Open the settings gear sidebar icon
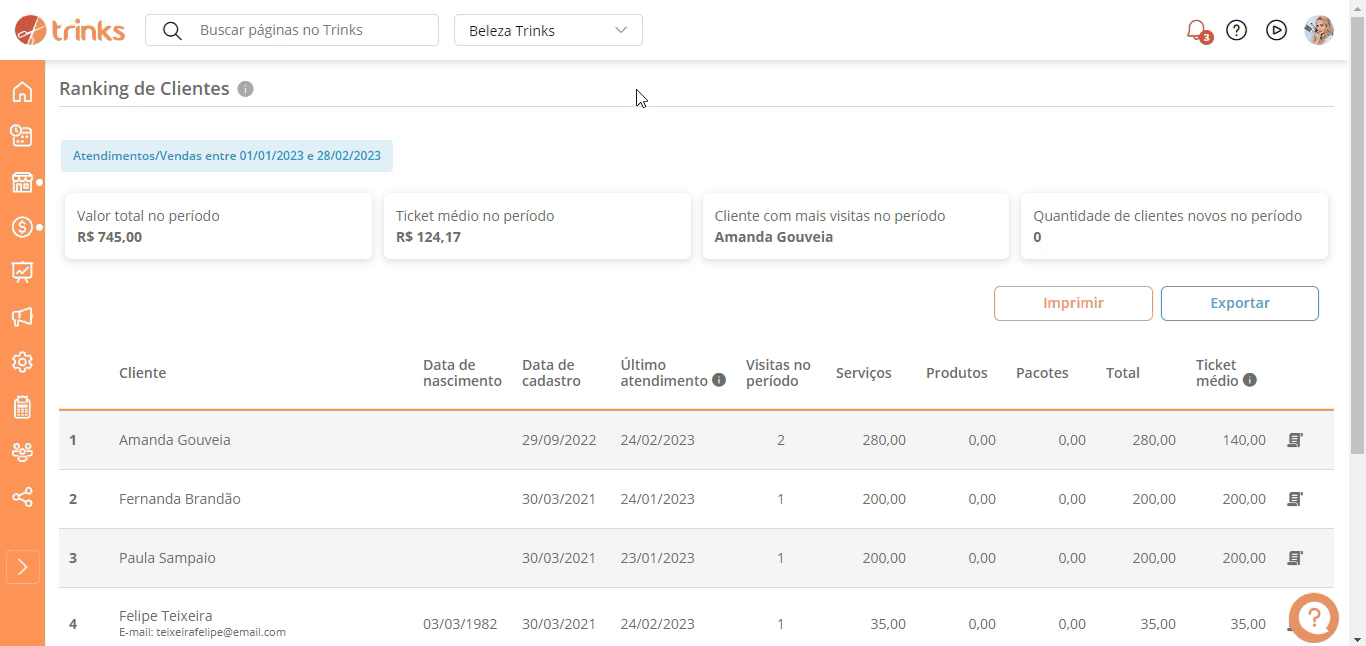Image resolution: width=1366 pixels, height=646 pixels. (x=22, y=362)
